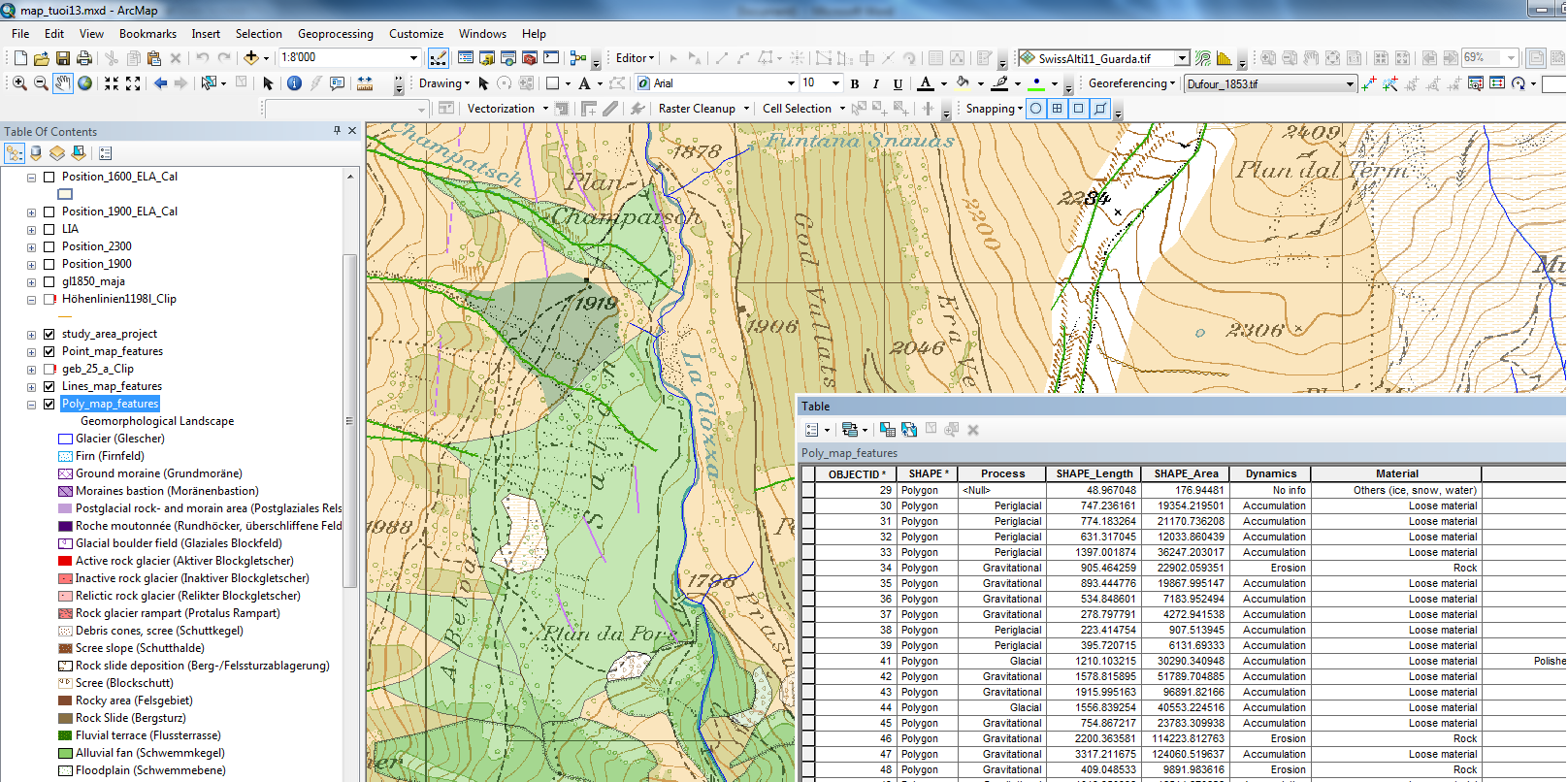Enable the Position_2300 layer checkbox
Viewport: 1568px width, 782px height.
[49, 246]
